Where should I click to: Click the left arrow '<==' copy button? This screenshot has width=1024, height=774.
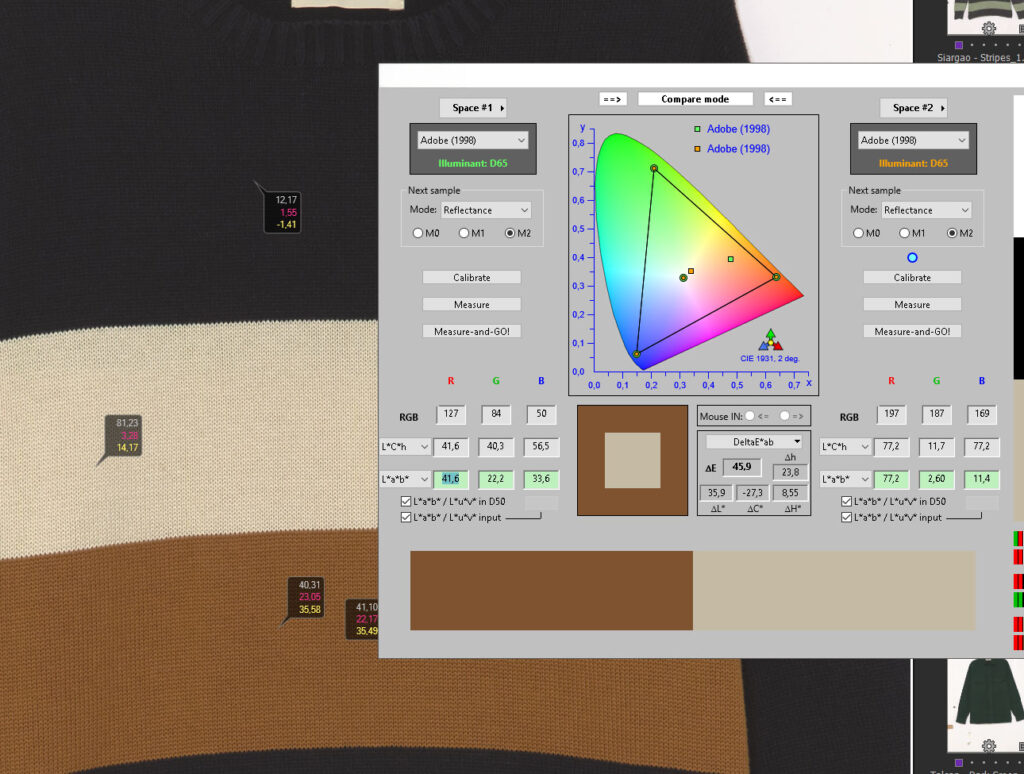click(x=778, y=99)
